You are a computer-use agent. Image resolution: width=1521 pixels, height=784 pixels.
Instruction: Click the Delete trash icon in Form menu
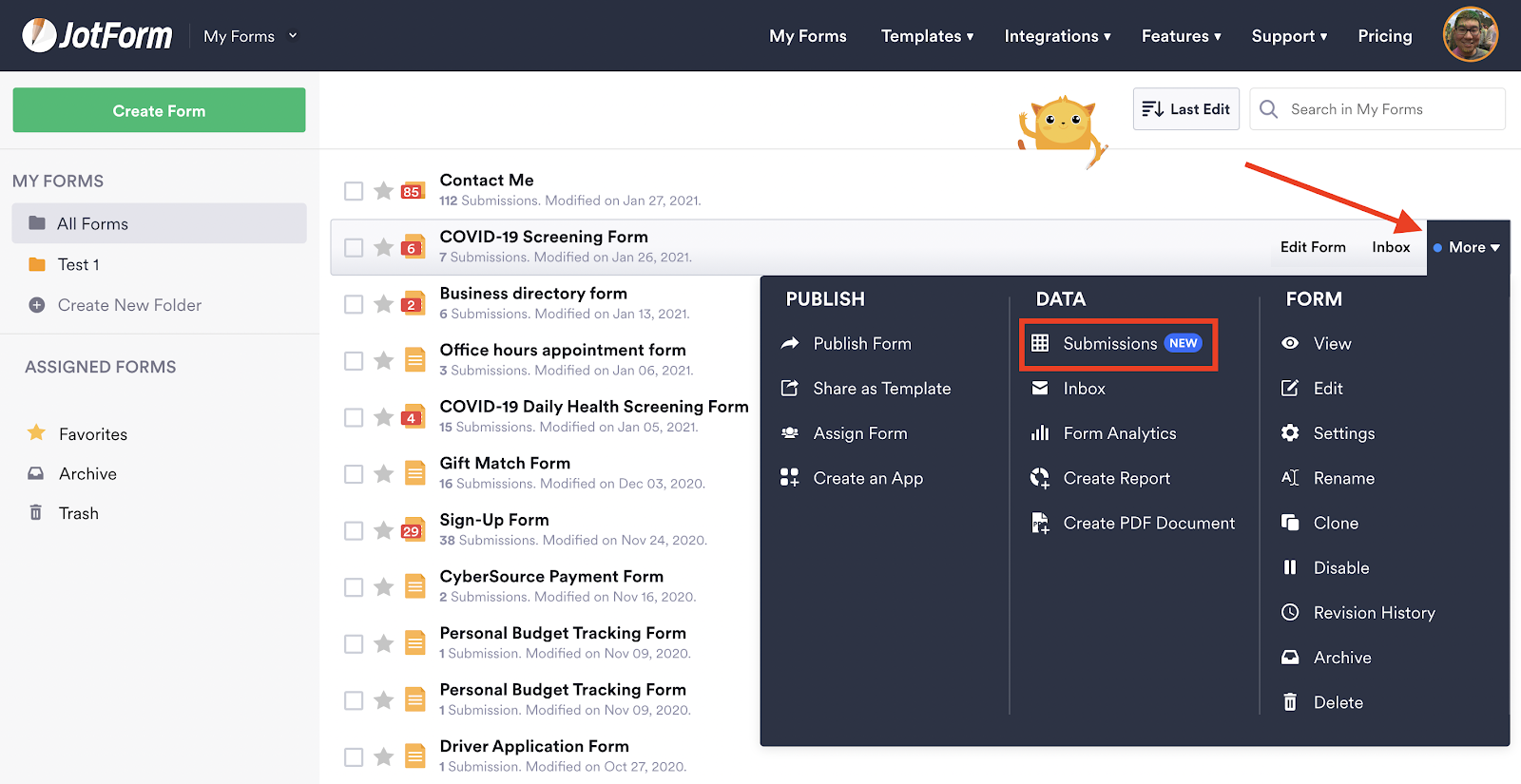pyautogui.click(x=1290, y=702)
